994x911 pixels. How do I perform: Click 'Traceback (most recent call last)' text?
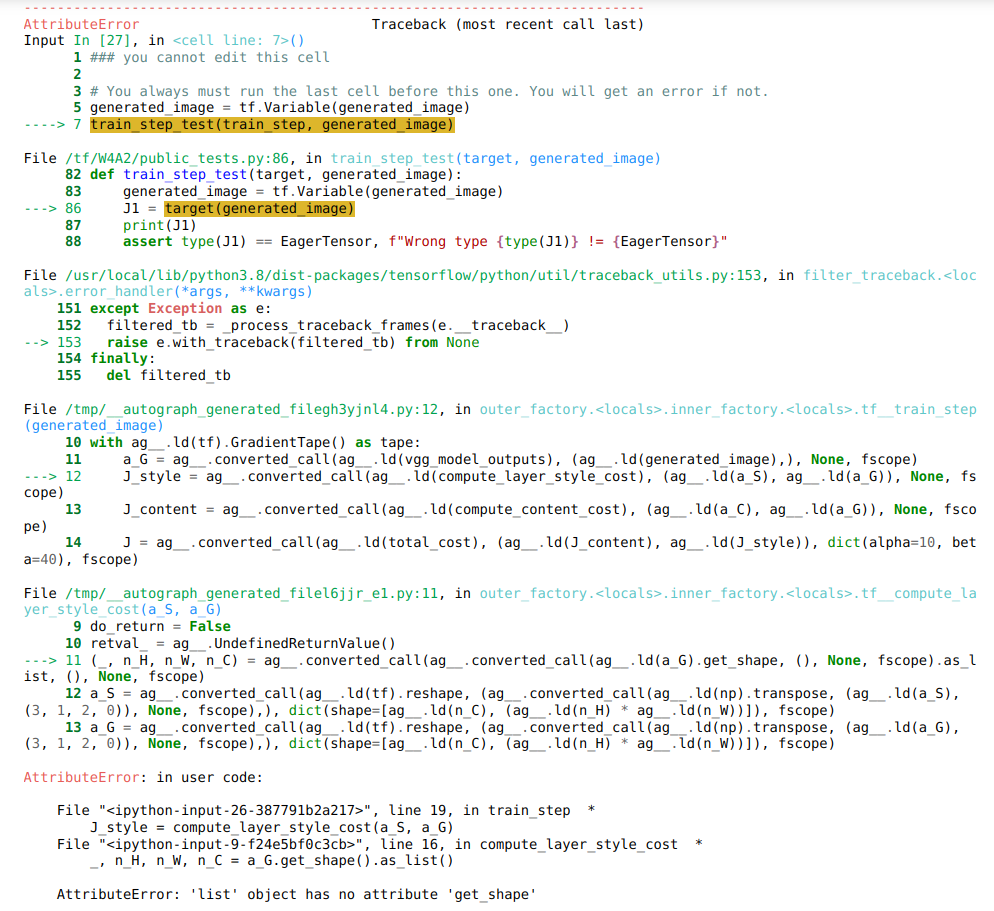pyautogui.click(x=507, y=24)
